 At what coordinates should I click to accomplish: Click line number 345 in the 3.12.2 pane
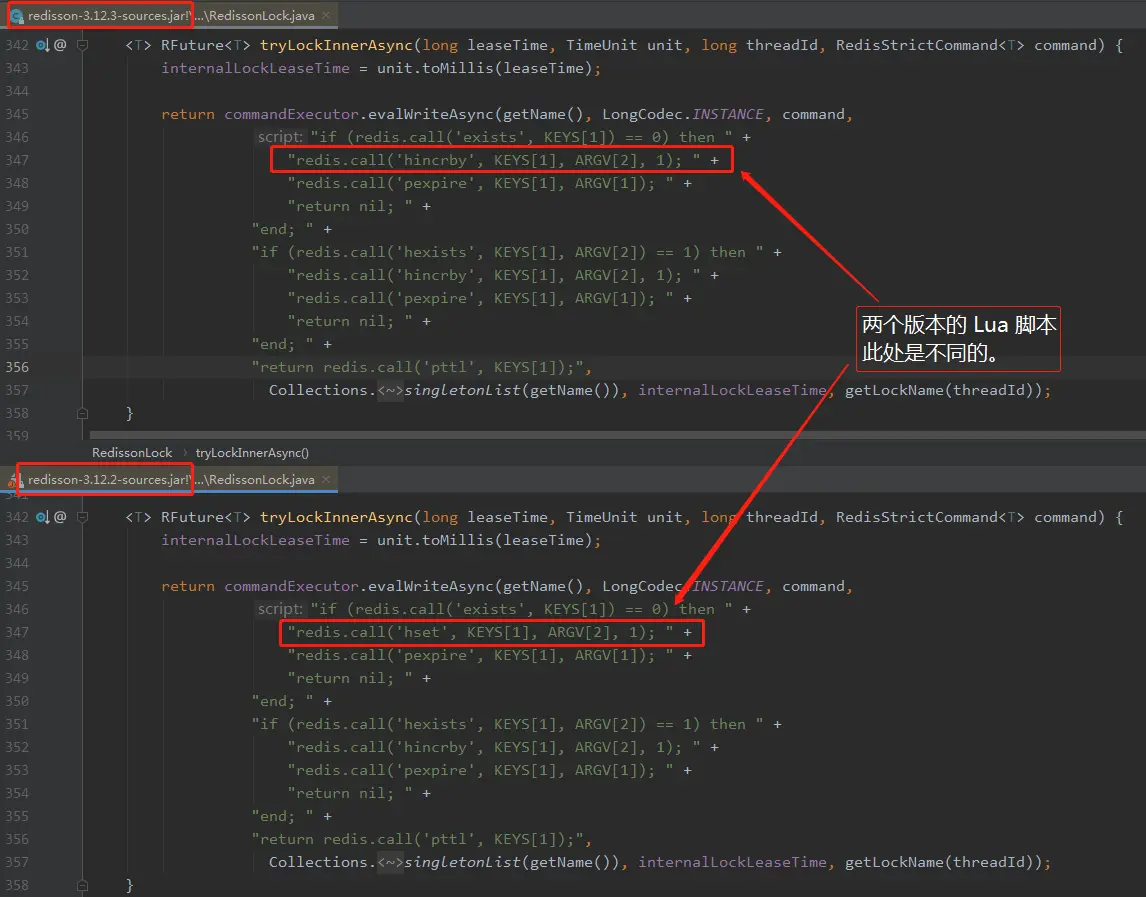[17, 586]
